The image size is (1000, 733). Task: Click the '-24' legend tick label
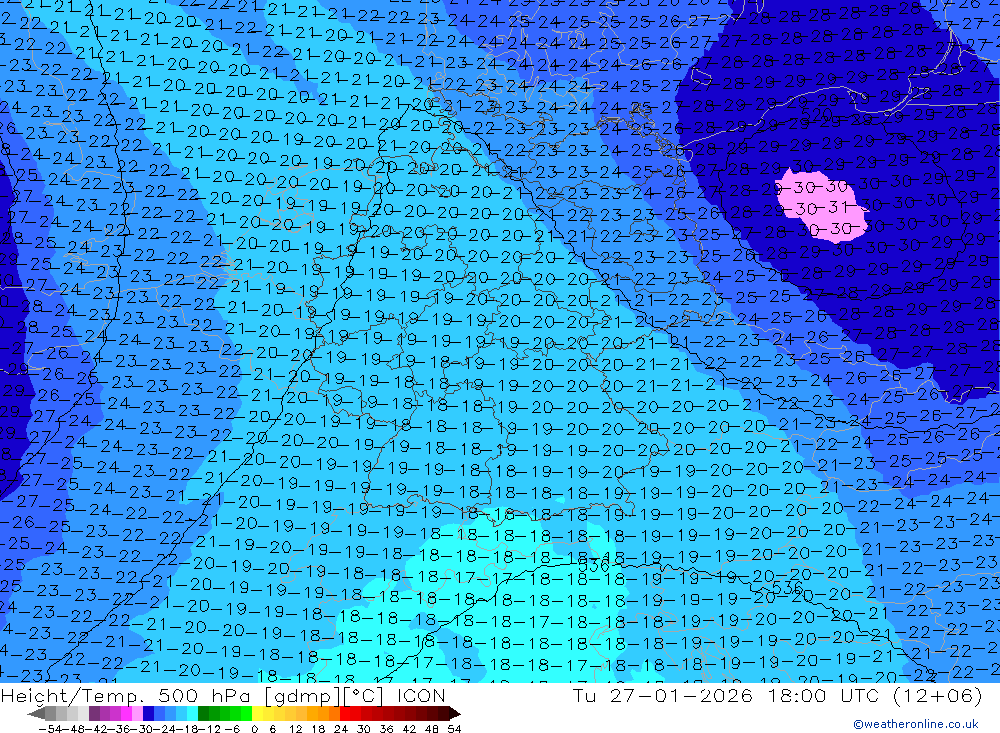point(166,729)
